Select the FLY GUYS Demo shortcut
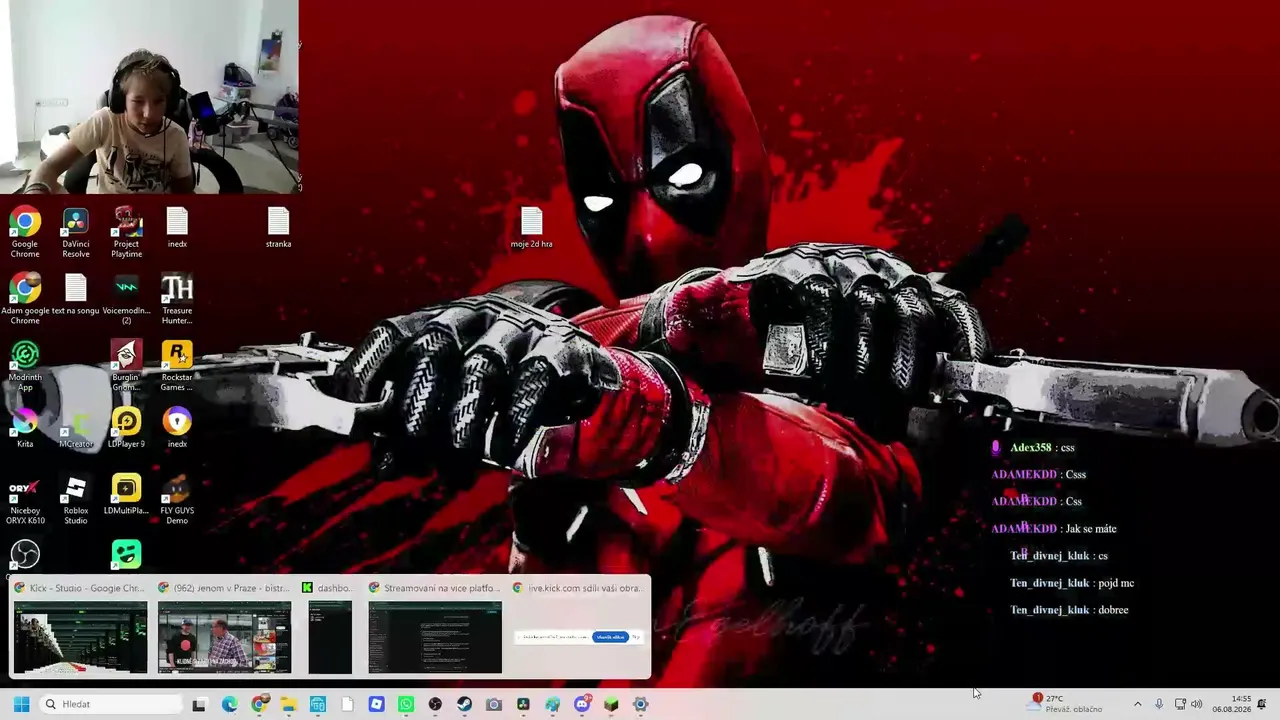 coord(177,500)
